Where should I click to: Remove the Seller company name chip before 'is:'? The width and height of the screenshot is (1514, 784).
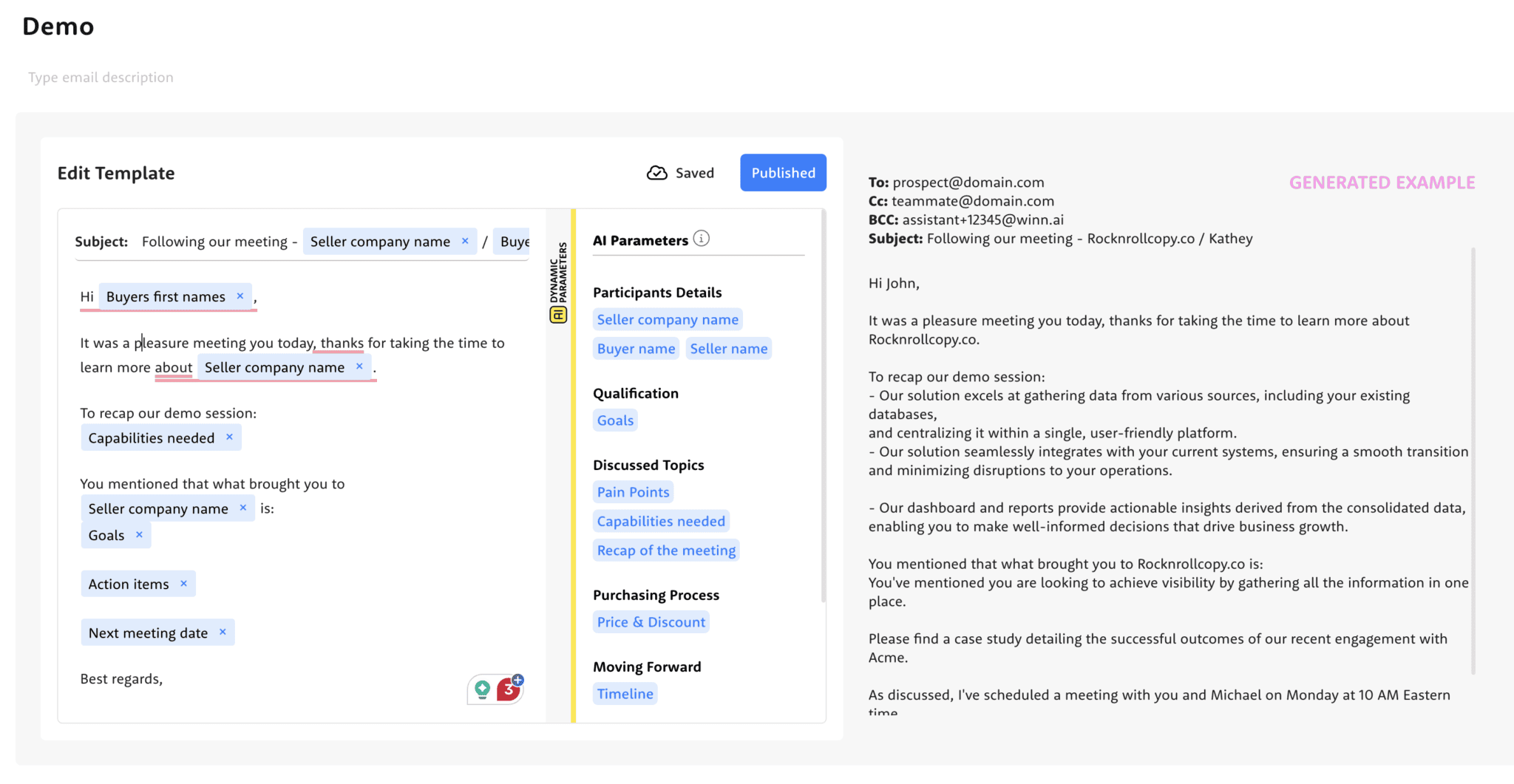tap(243, 508)
